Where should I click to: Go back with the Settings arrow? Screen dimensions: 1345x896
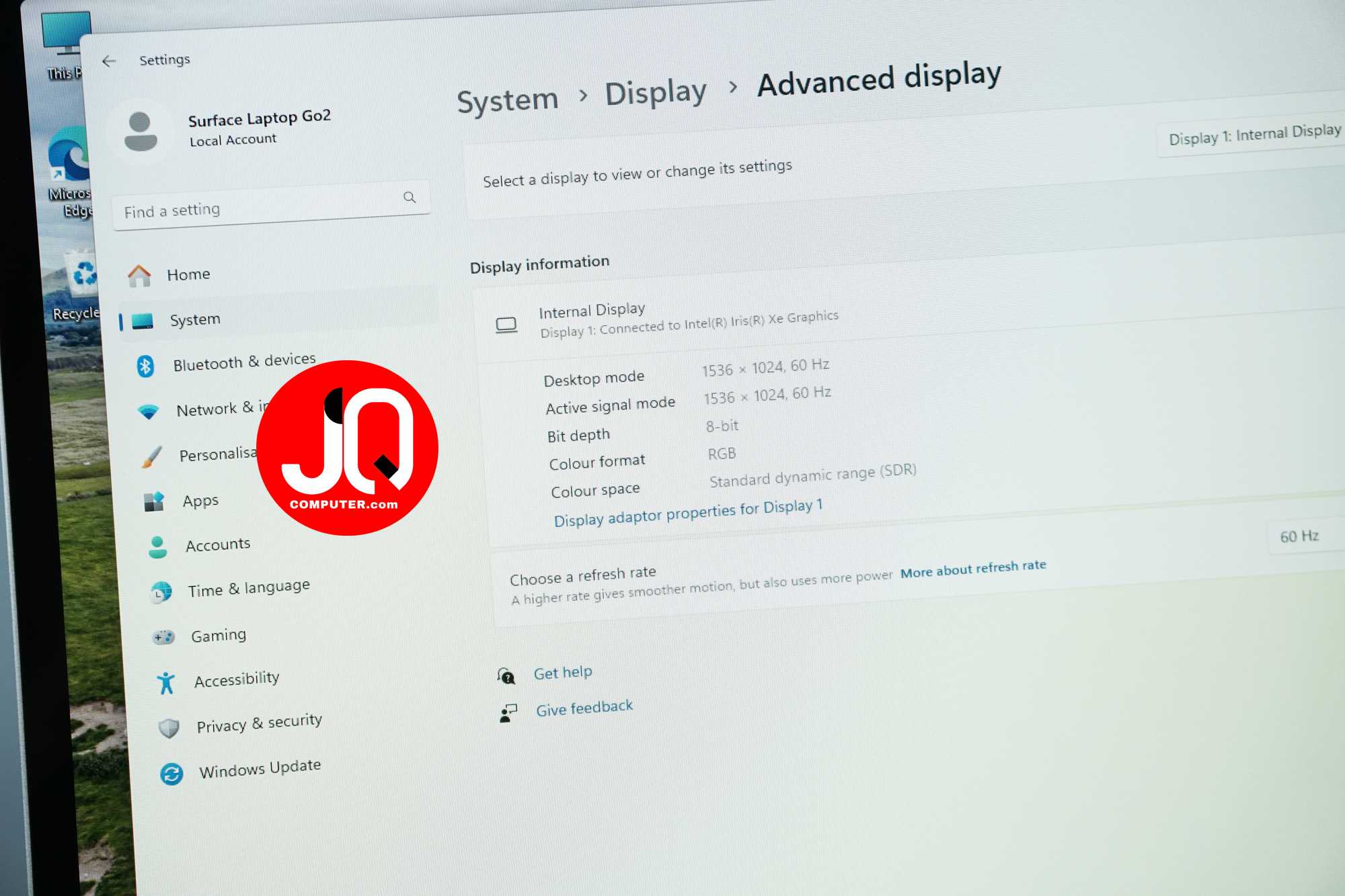pyautogui.click(x=109, y=61)
